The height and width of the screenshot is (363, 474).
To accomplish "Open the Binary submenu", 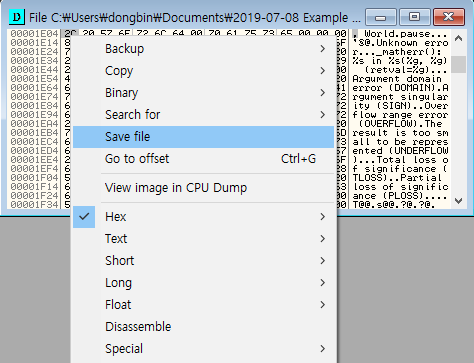I will pyautogui.click(x=203, y=93).
